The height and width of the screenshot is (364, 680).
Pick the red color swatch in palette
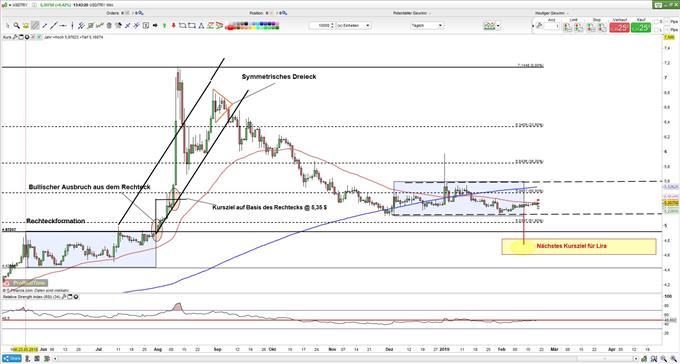[230, 28]
